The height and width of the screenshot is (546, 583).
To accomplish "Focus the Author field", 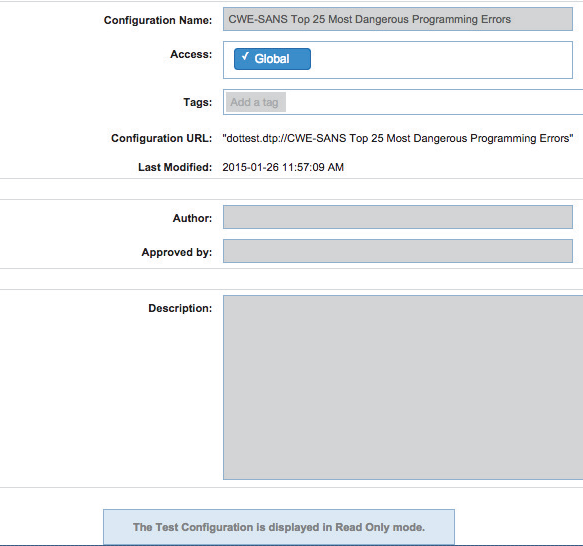I will click(x=397, y=217).
